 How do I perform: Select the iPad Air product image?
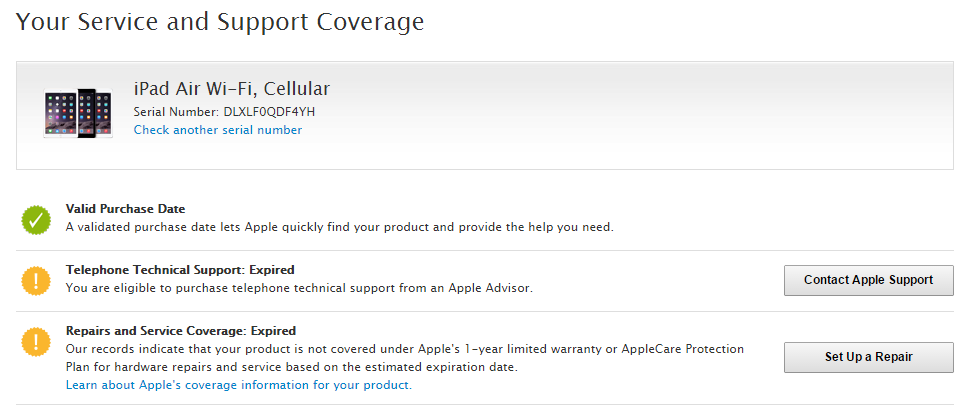pyautogui.click(x=78, y=113)
